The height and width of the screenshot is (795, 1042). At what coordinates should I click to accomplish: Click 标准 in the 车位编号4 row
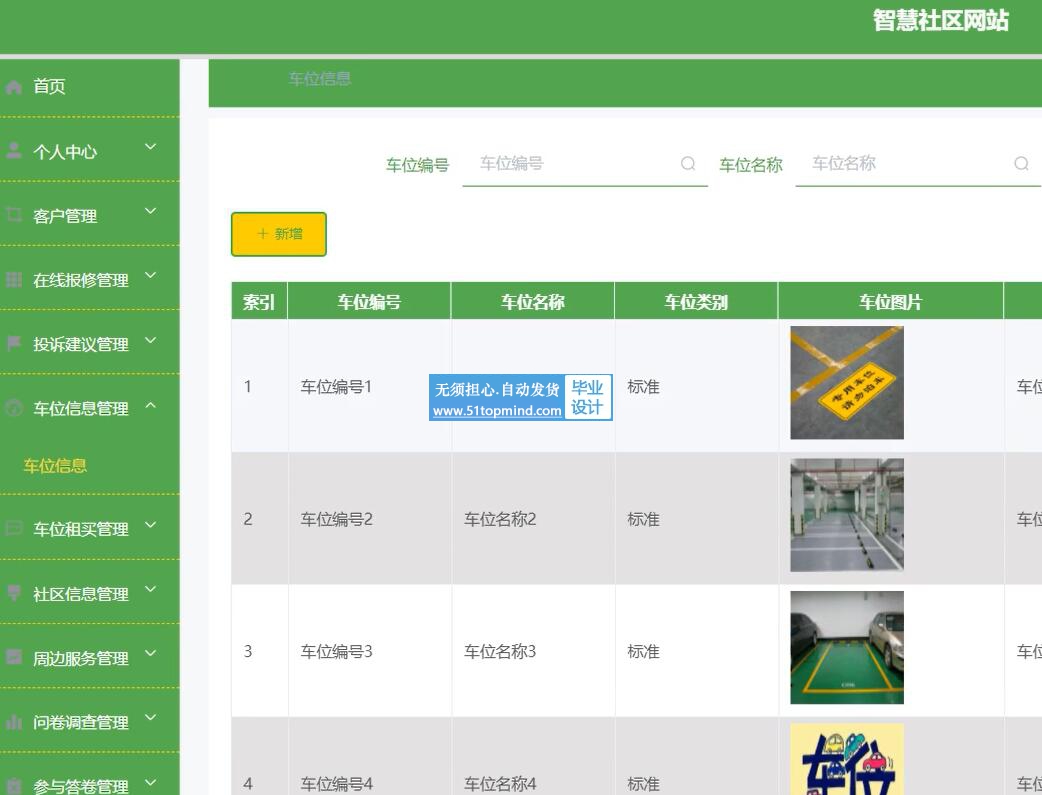[643, 784]
